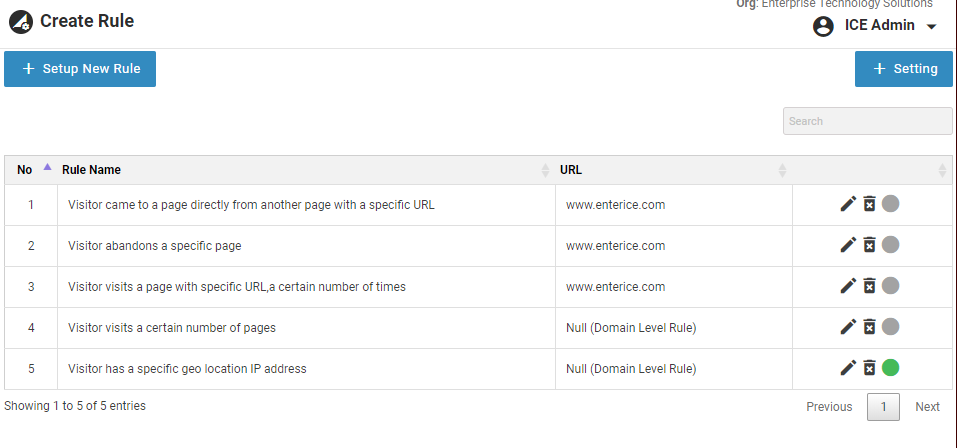Click the Next pagination link
This screenshot has height=448, width=957.
[x=927, y=407]
